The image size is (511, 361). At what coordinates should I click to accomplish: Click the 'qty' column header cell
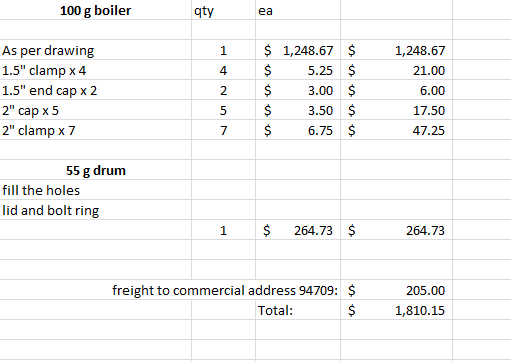223,10
